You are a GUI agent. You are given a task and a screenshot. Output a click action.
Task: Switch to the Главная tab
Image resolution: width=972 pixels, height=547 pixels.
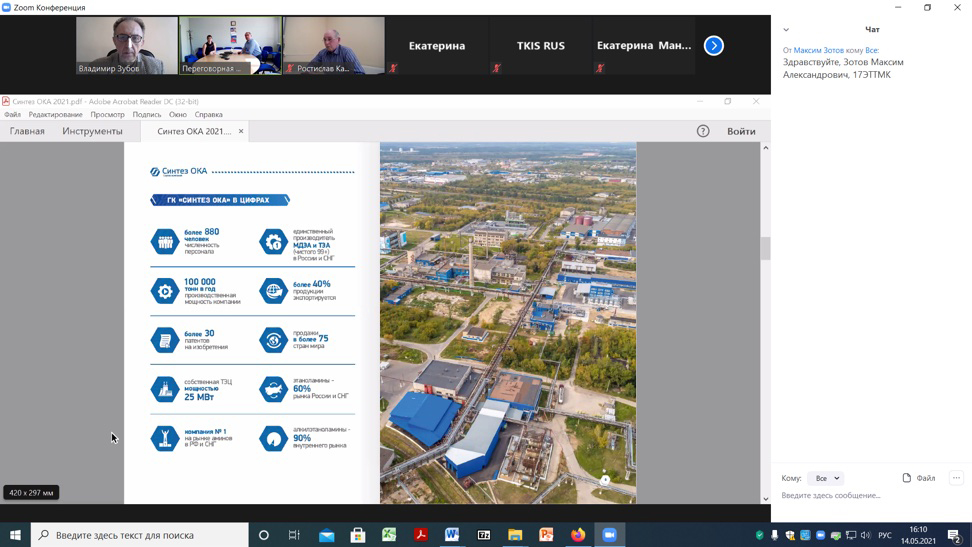[x=27, y=131]
